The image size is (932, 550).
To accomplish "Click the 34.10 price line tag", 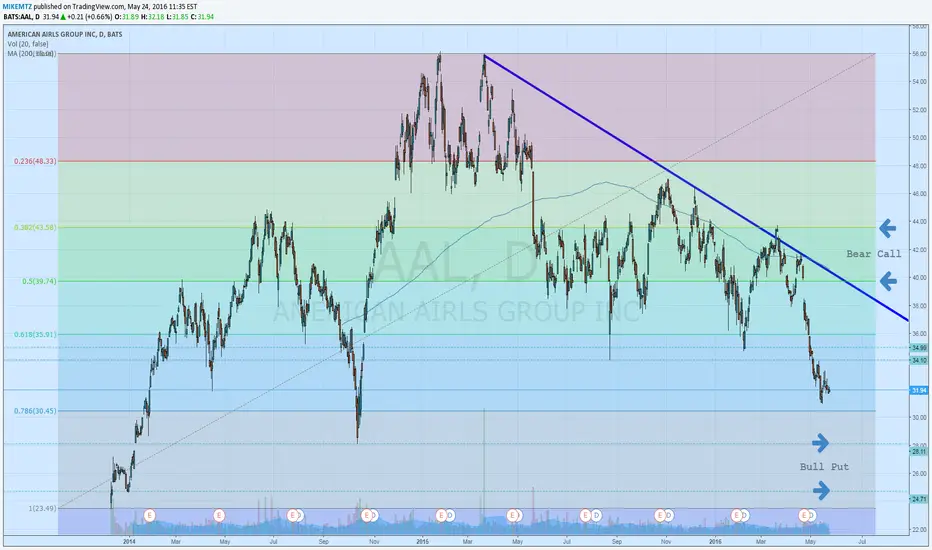I will (x=919, y=360).
